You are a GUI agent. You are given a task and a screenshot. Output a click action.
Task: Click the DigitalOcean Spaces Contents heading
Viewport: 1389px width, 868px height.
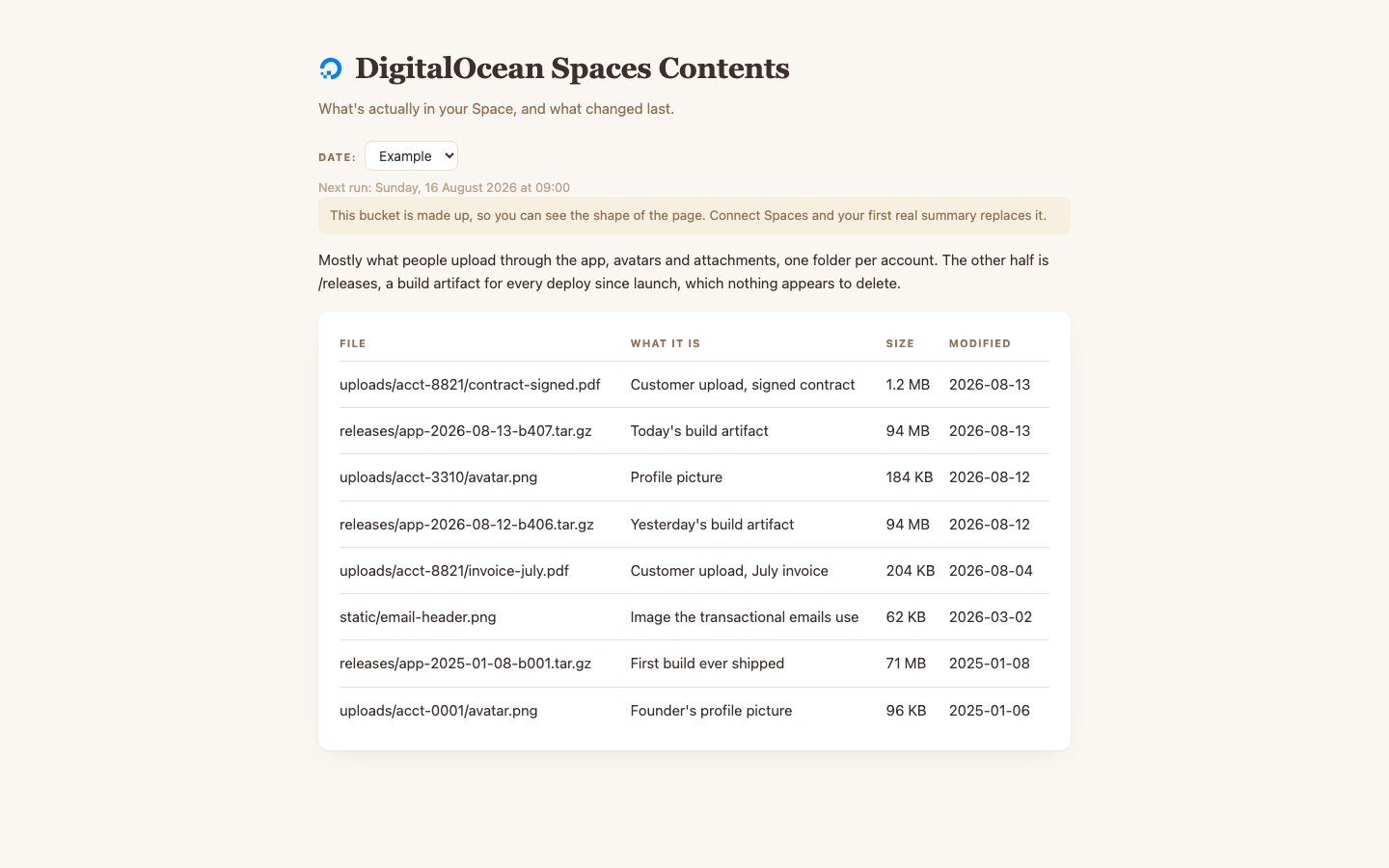tap(572, 68)
